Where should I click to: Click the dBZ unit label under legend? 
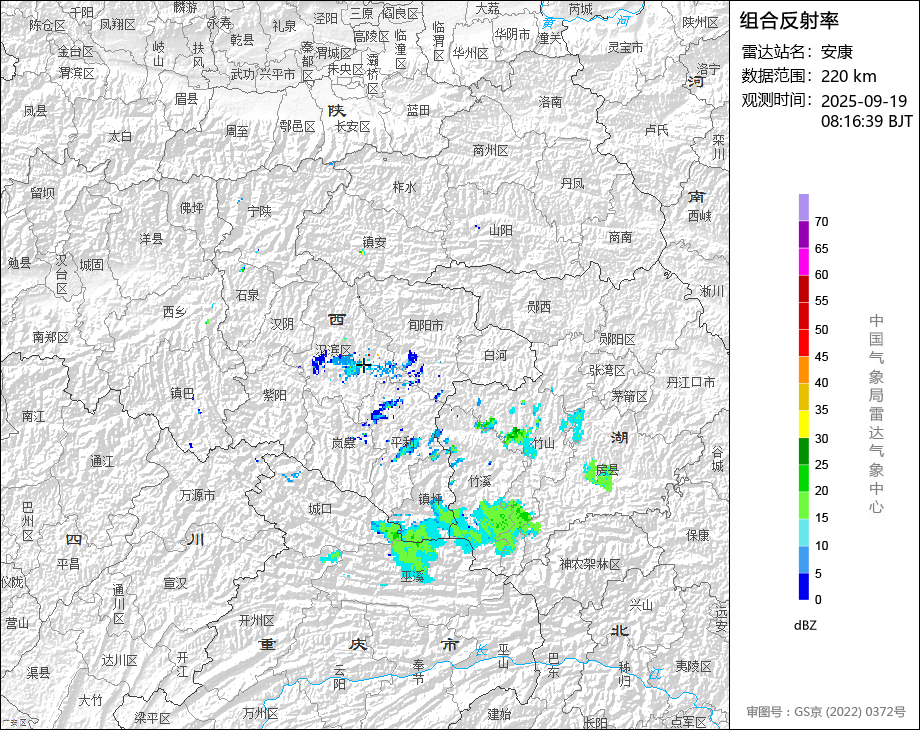point(805,625)
